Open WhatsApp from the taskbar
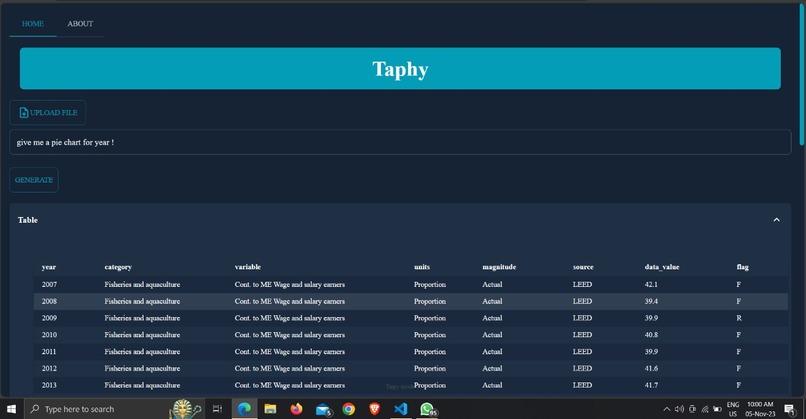This screenshot has width=806, height=419. click(x=427, y=409)
